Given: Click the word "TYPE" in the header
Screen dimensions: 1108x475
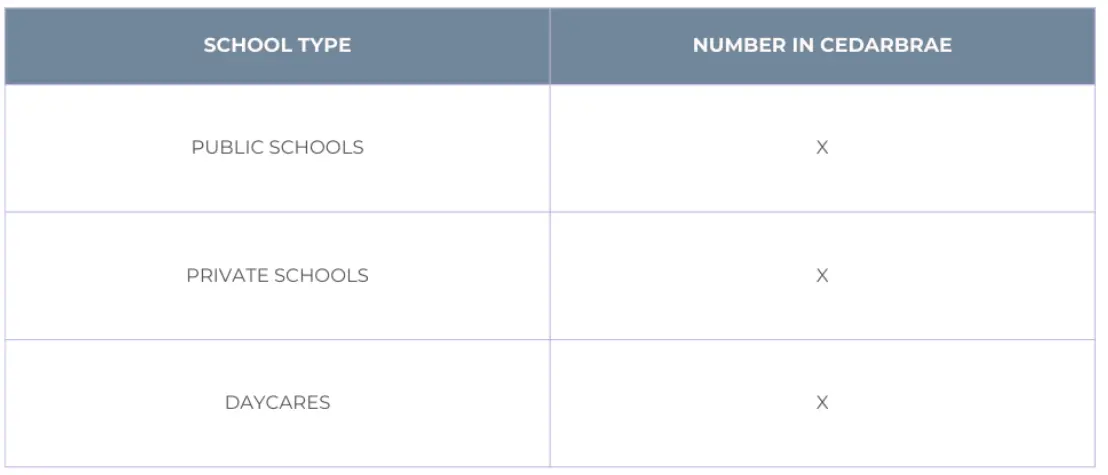Looking at the screenshot, I should 325,48.
